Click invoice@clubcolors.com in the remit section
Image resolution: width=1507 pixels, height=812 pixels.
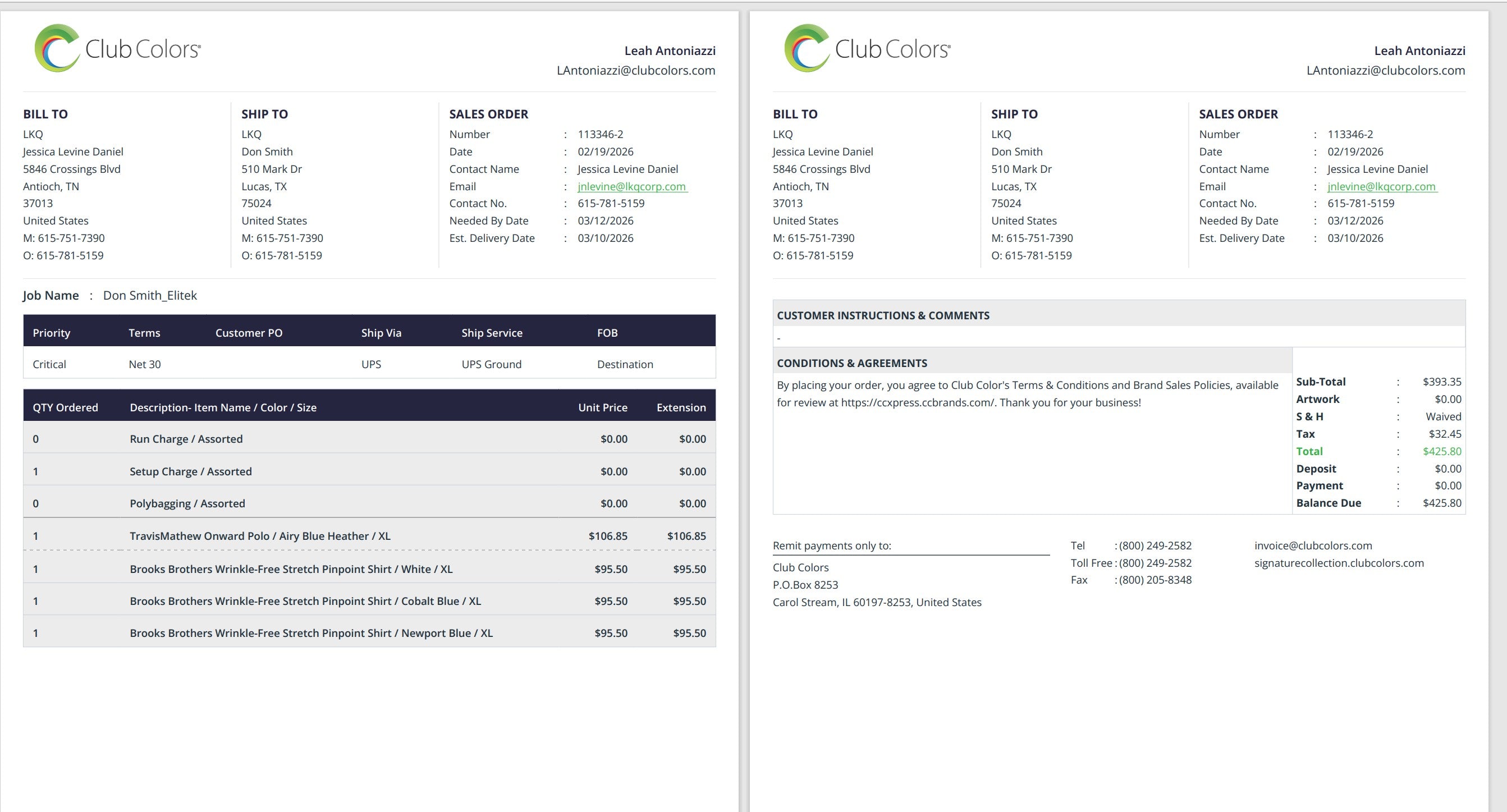[x=1313, y=545]
